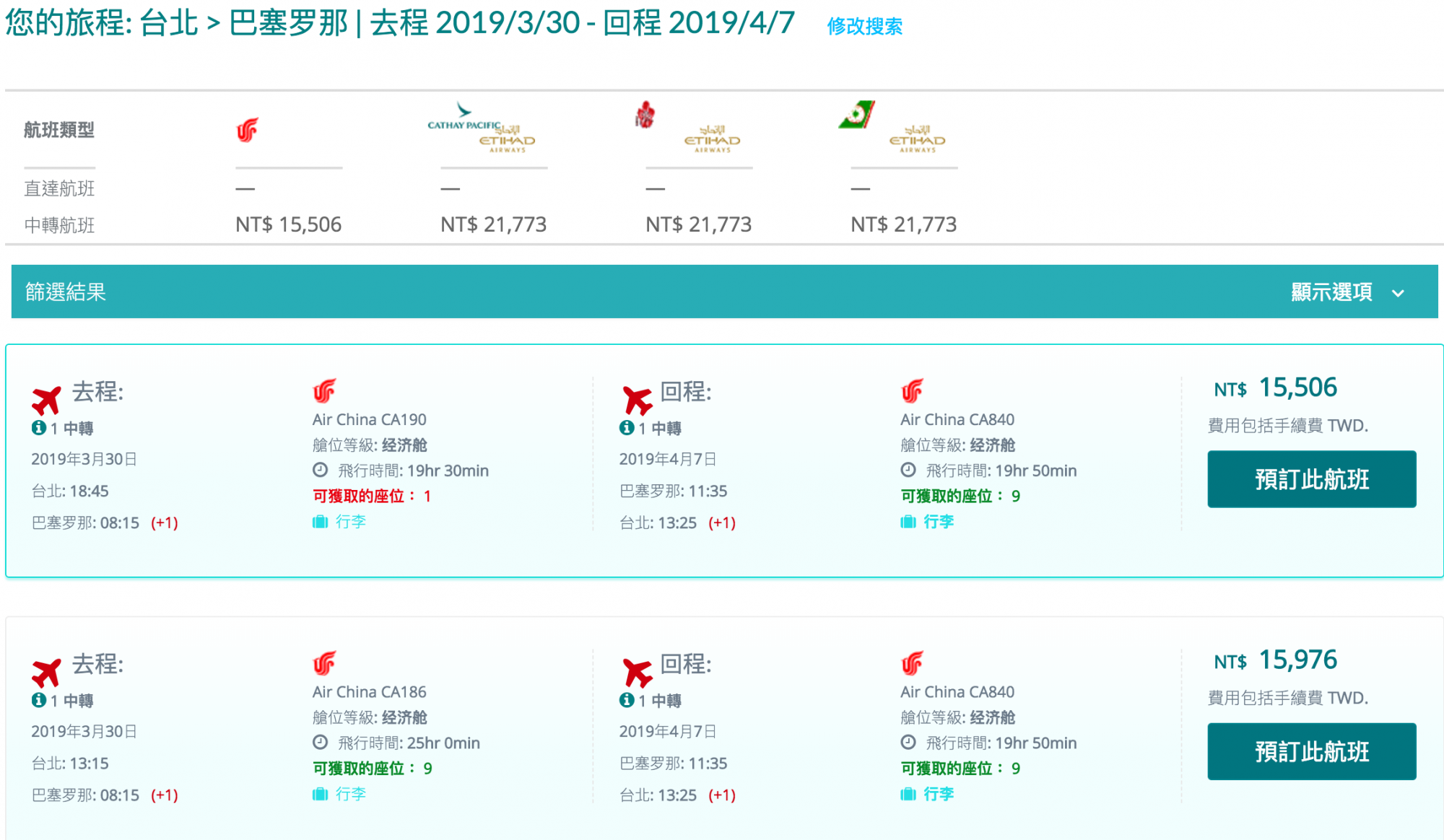Viewport: 1444px width, 840px height.
Task: Expand the 顯示選項 filter options
Action: click(1331, 292)
